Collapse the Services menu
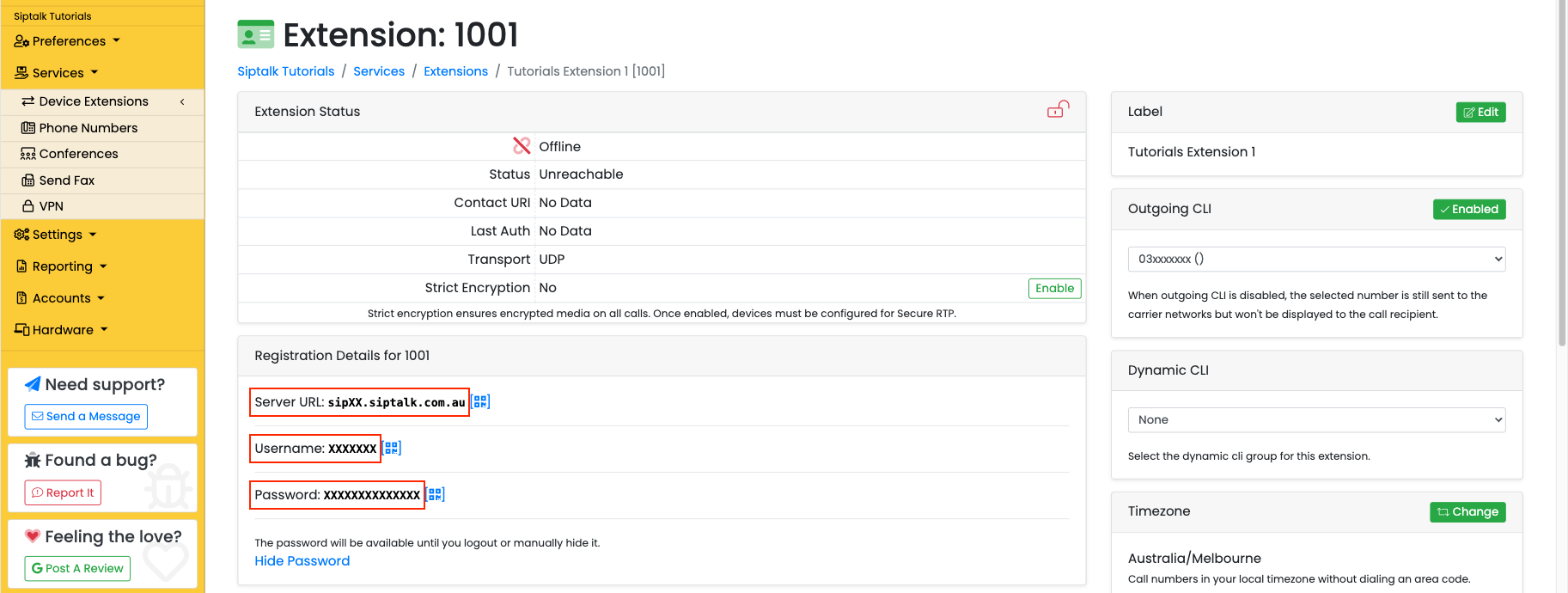1568x593 pixels. 57,73
